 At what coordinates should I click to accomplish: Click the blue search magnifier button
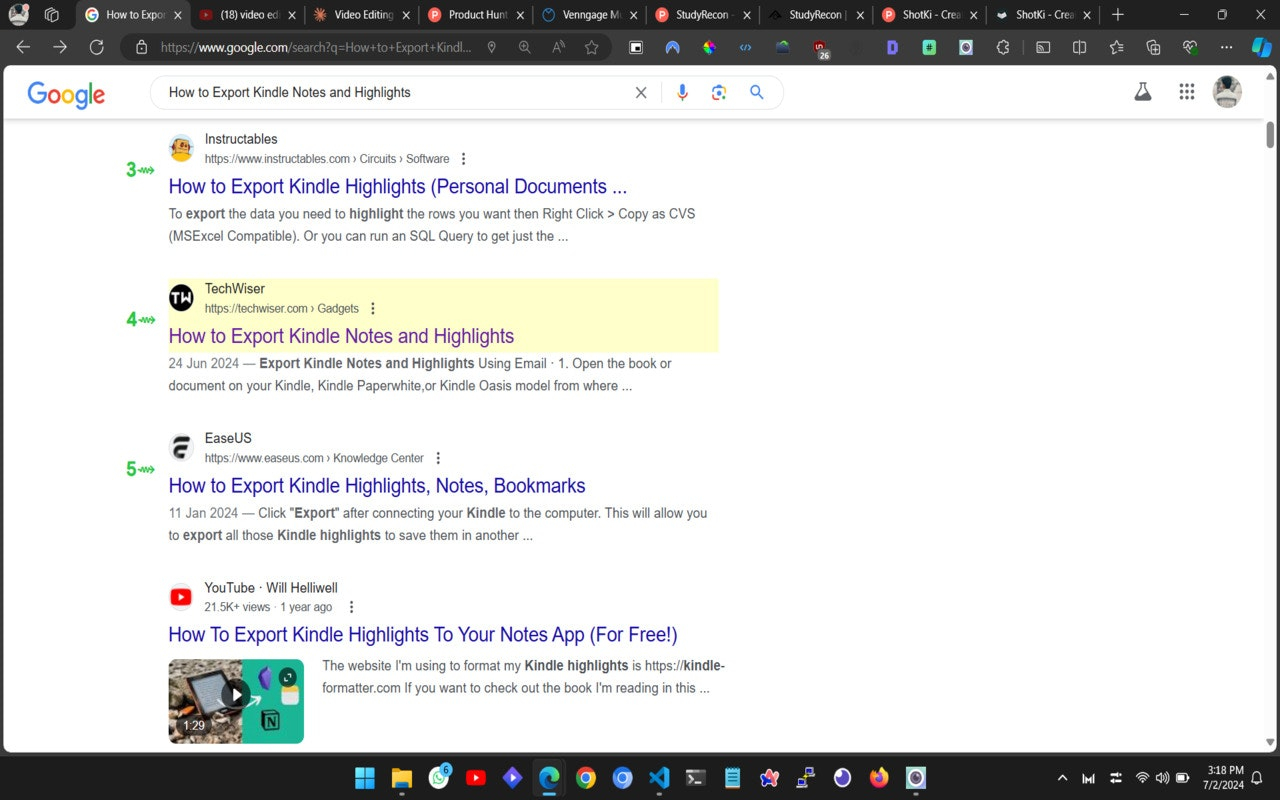(x=757, y=92)
